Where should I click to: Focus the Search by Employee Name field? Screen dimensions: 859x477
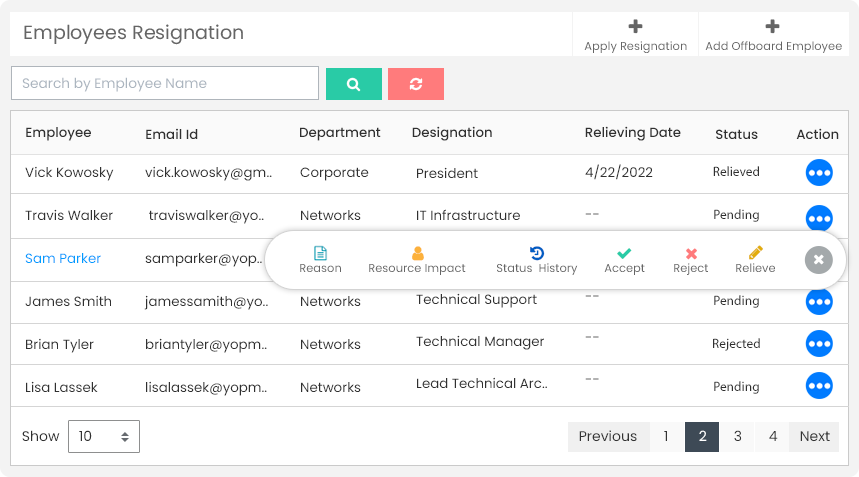[x=165, y=83]
